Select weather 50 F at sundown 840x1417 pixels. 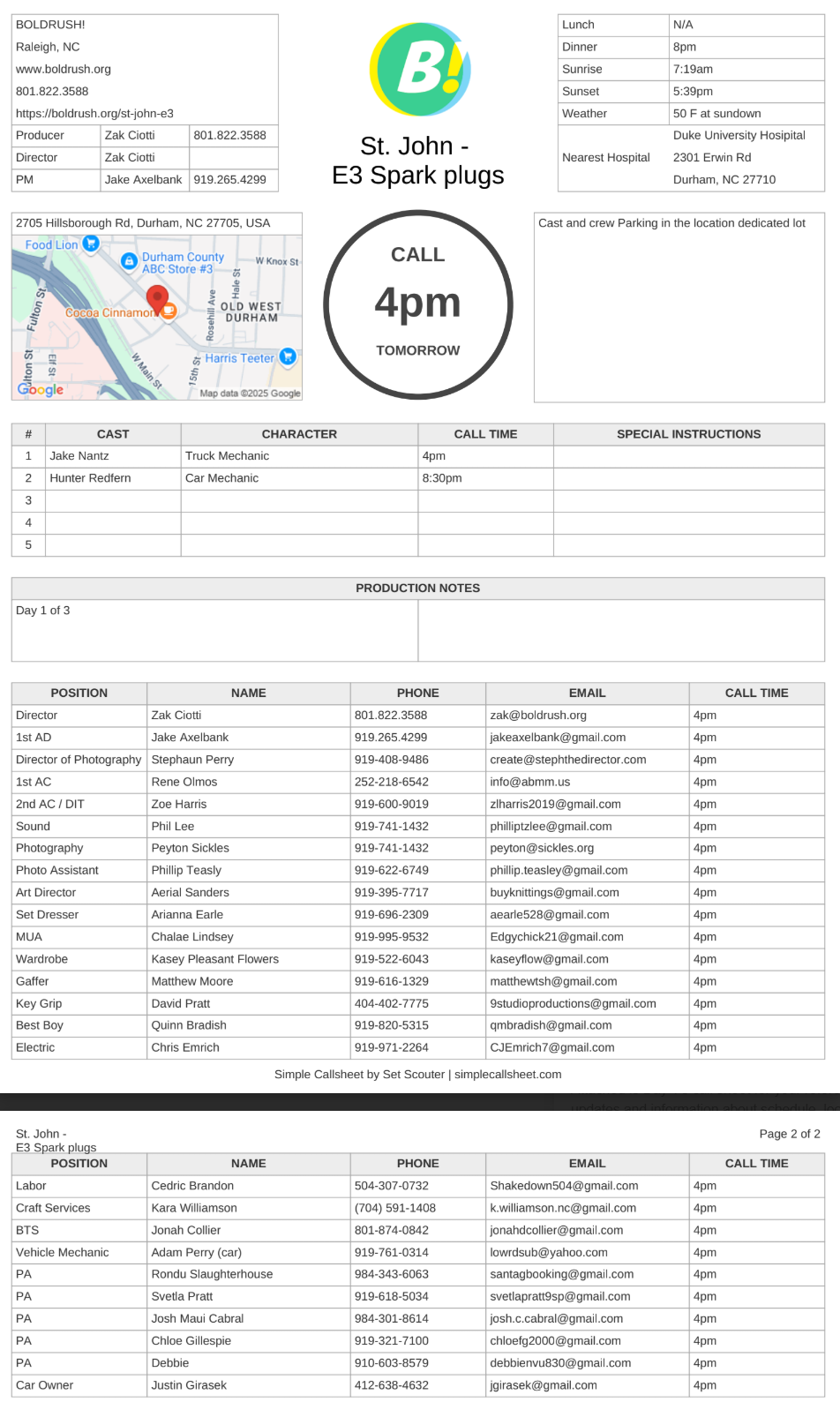point(717,113)
